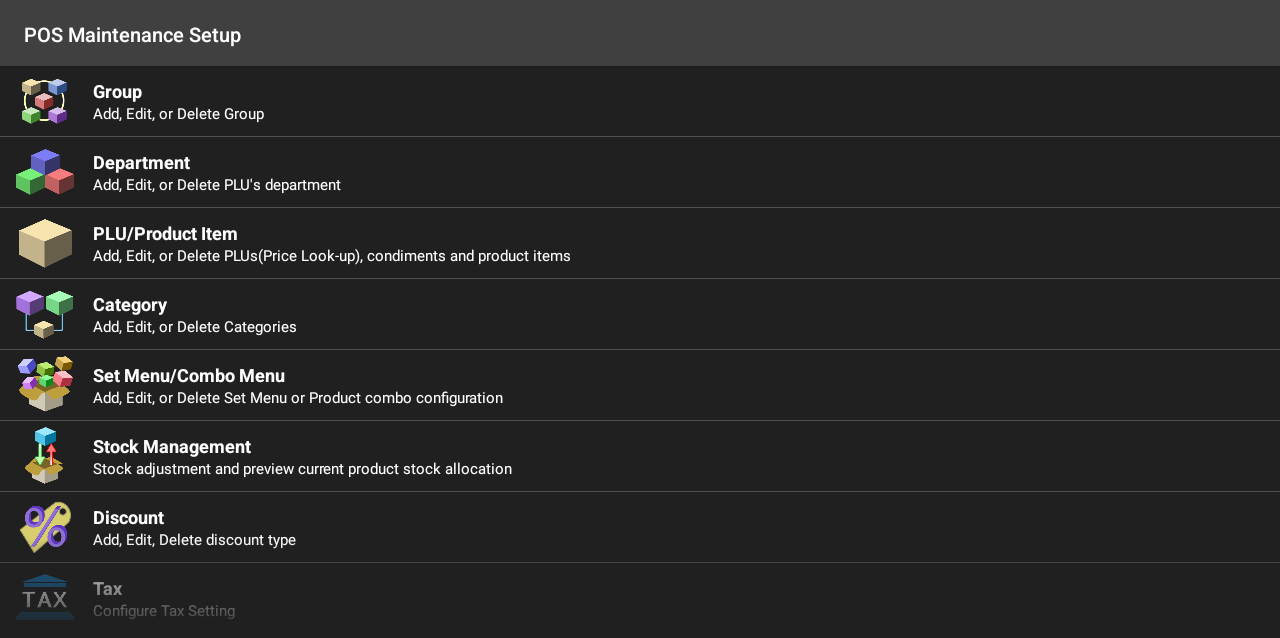Image resolution: width=1280 pixels, height=638 pixels.
Task: Click the Category linked cubes icon
Action: [x=45, y=315]
